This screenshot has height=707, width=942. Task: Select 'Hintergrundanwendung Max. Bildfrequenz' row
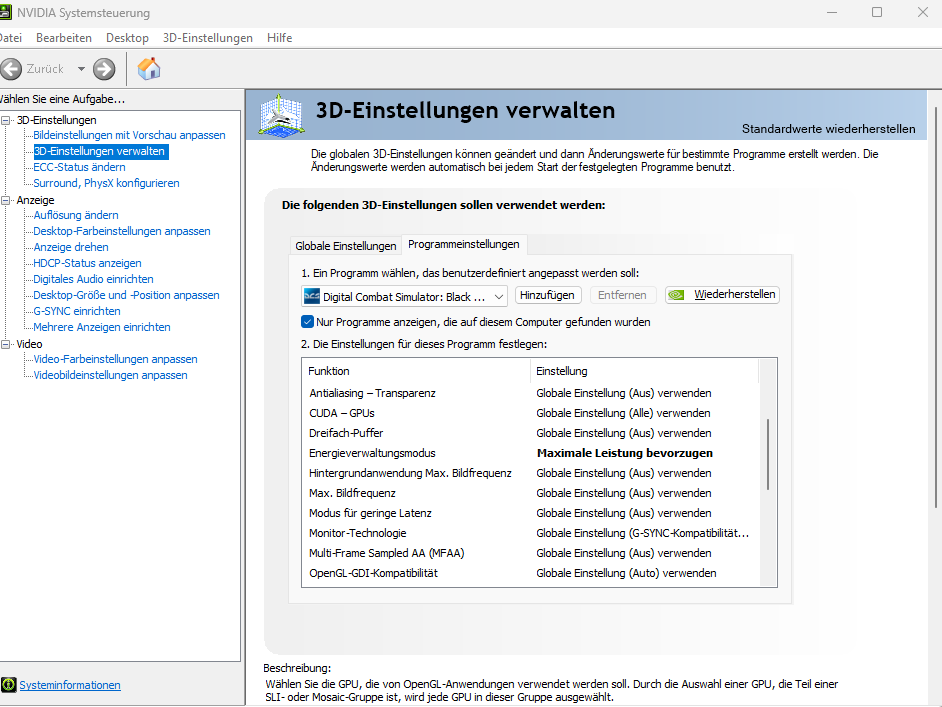click(531, 473)
